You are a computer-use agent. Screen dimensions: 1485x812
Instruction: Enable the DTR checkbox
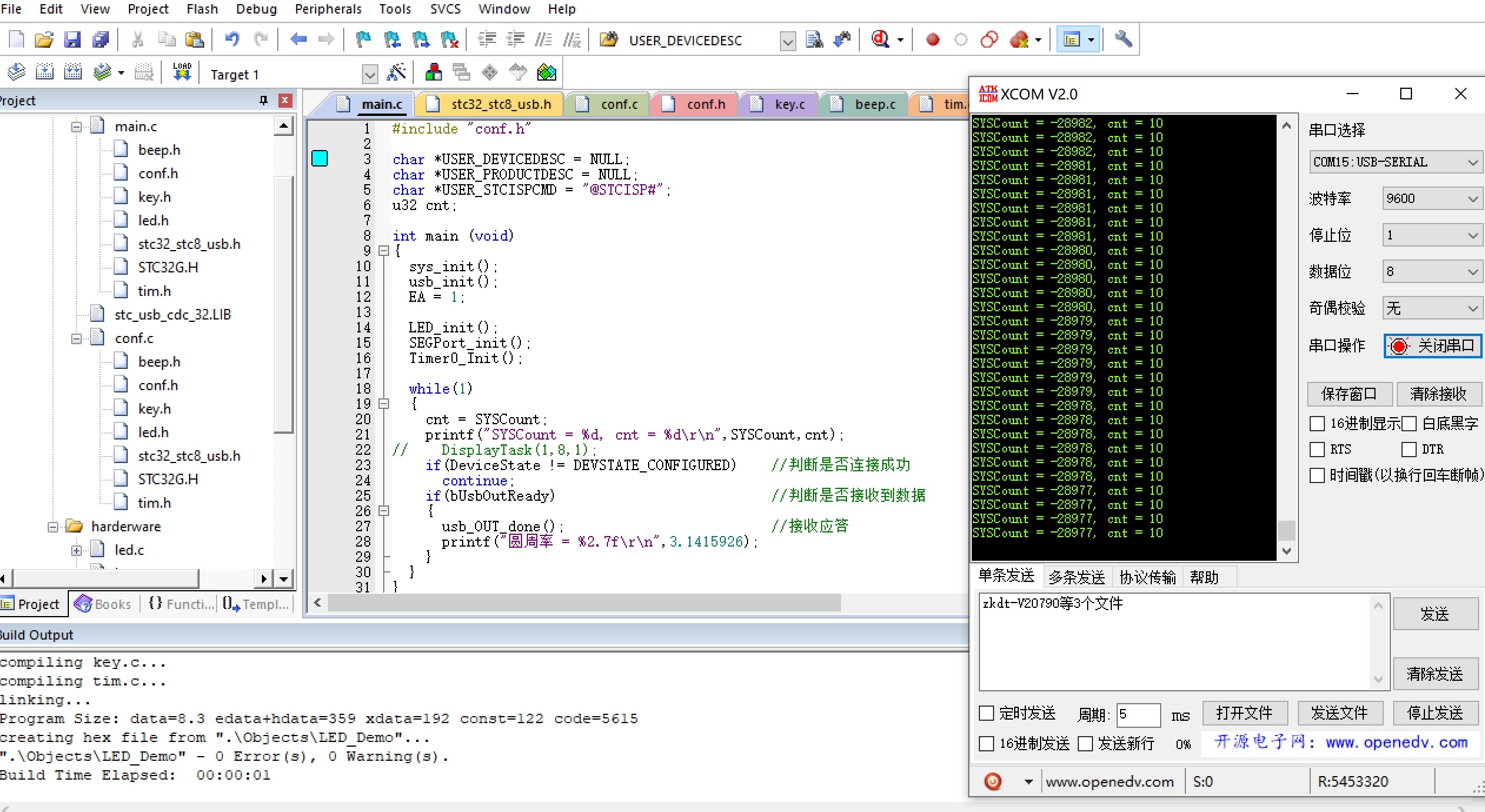[1408, 450]
